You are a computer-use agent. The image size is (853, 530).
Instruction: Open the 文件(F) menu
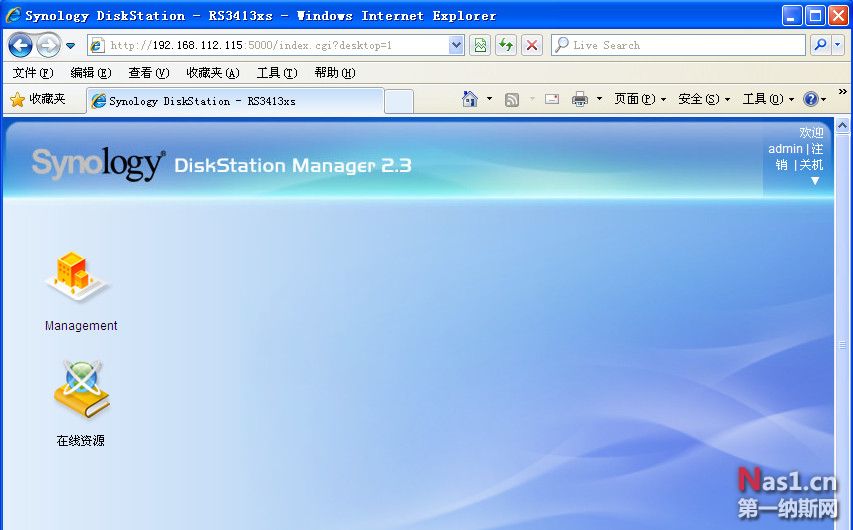(x=33, y=73)
